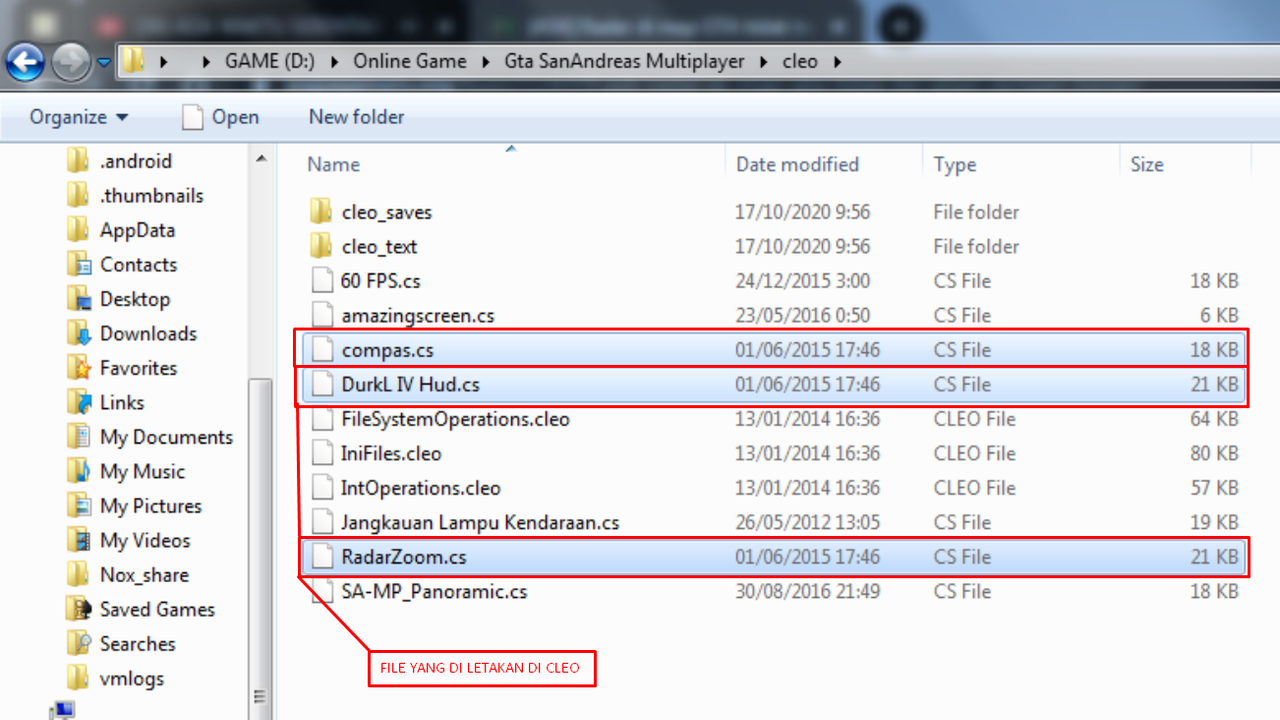Go to Gta SanAndreas Multiplayer breadcrumb
1280x720 pixels.
point(624,61)
